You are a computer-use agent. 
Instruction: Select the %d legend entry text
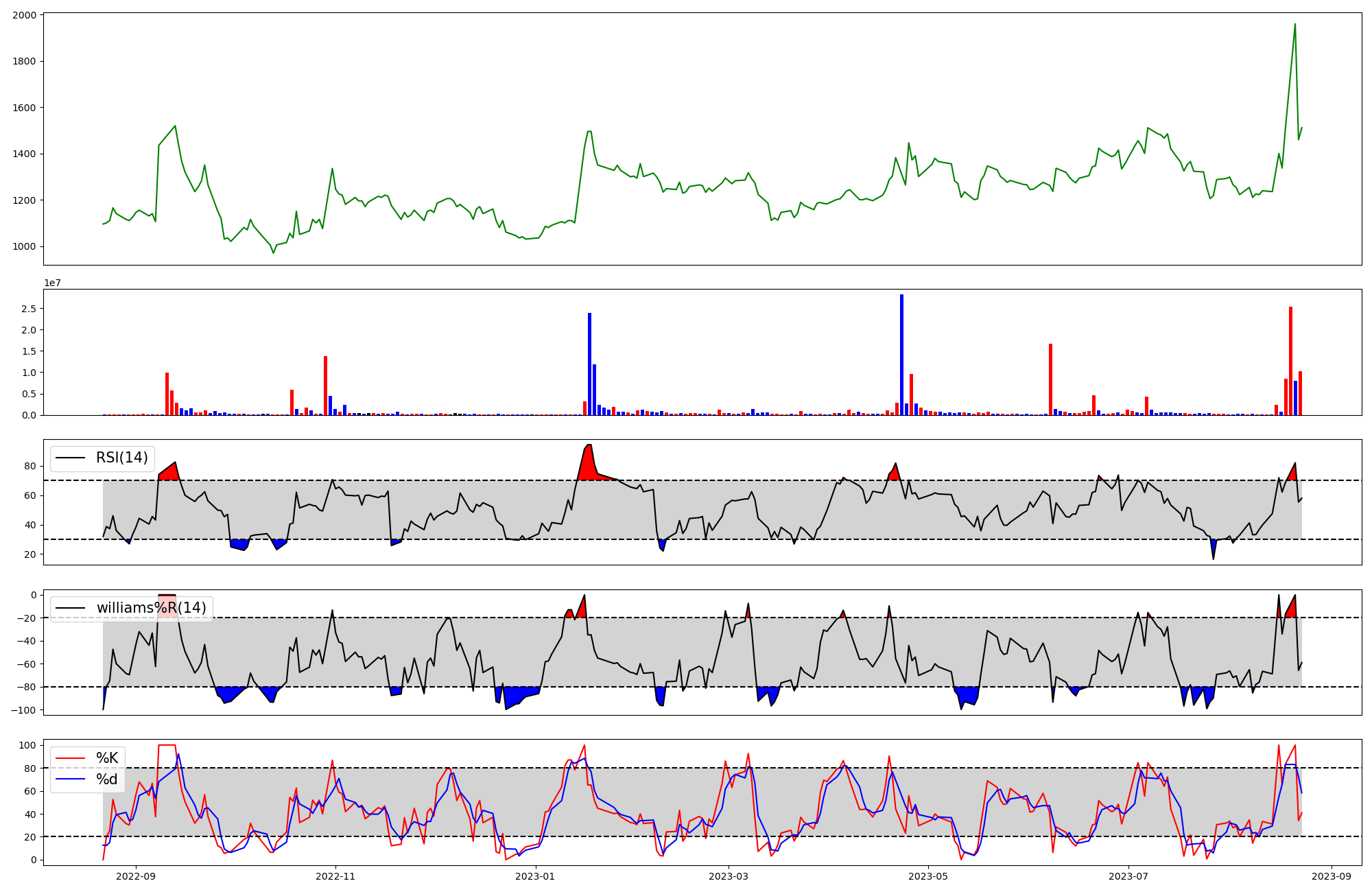(x=107, y=779)
